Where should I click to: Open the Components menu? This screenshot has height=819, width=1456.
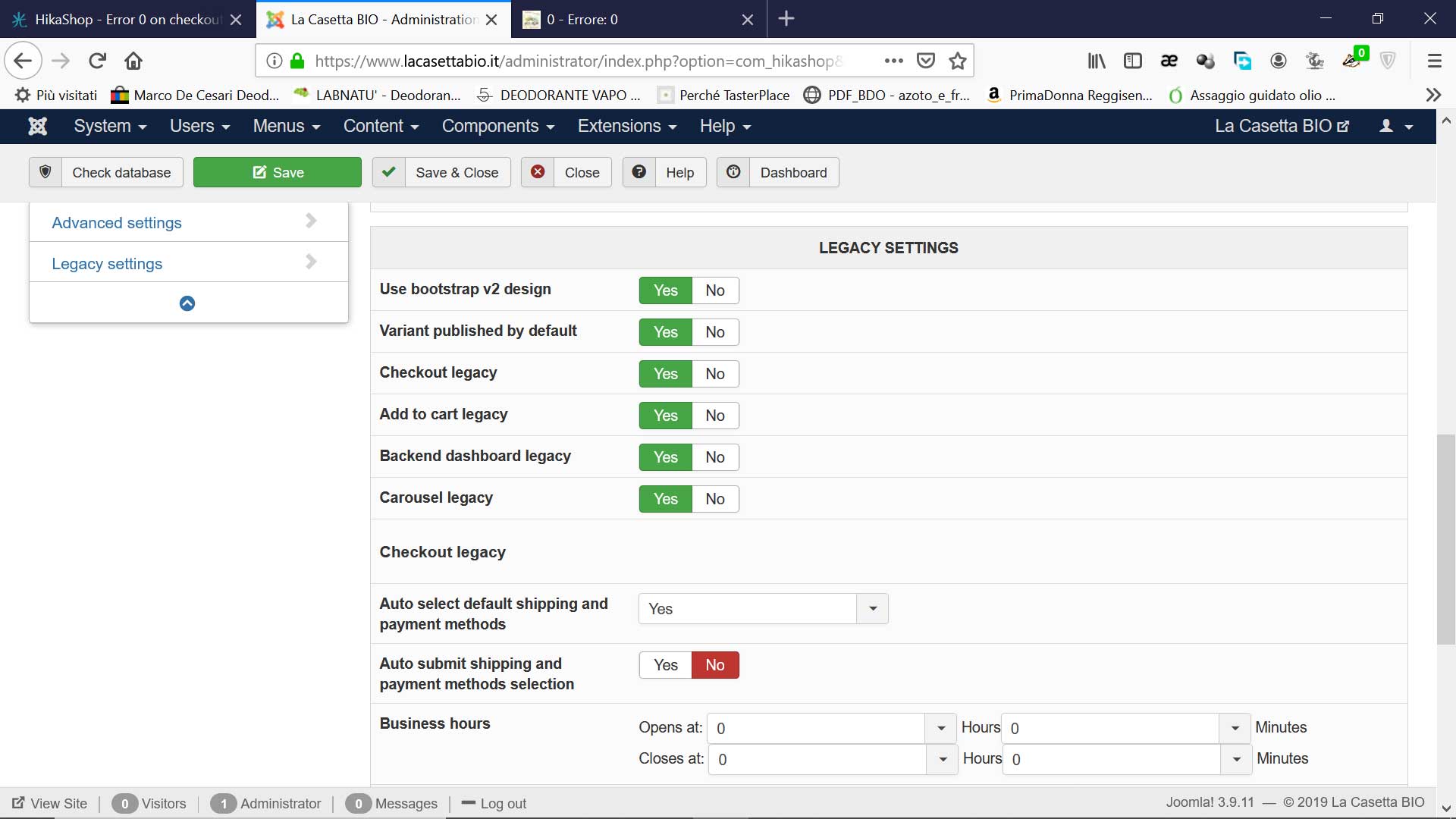(x=497, y=126)
